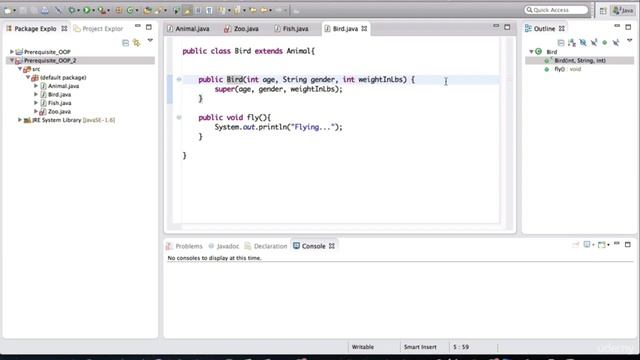Collapse Bird class in Outline tree
The width and height of the screenshot is (640, 360).
531,52
